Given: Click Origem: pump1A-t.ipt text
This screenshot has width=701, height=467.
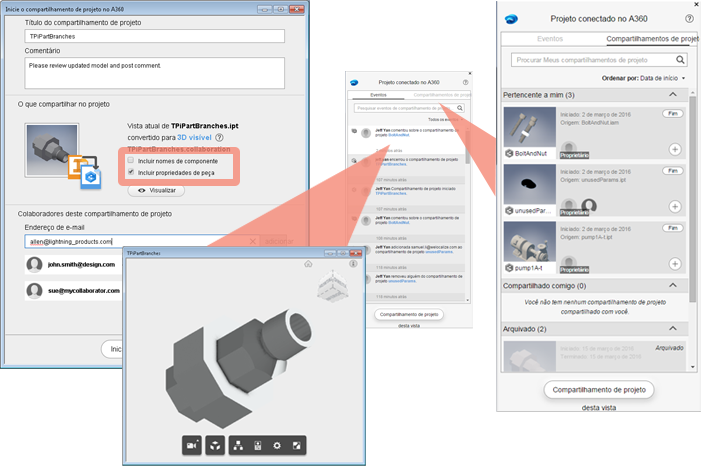Looking at the screenshot, I should pyautogui.click(x=586, y=237).
